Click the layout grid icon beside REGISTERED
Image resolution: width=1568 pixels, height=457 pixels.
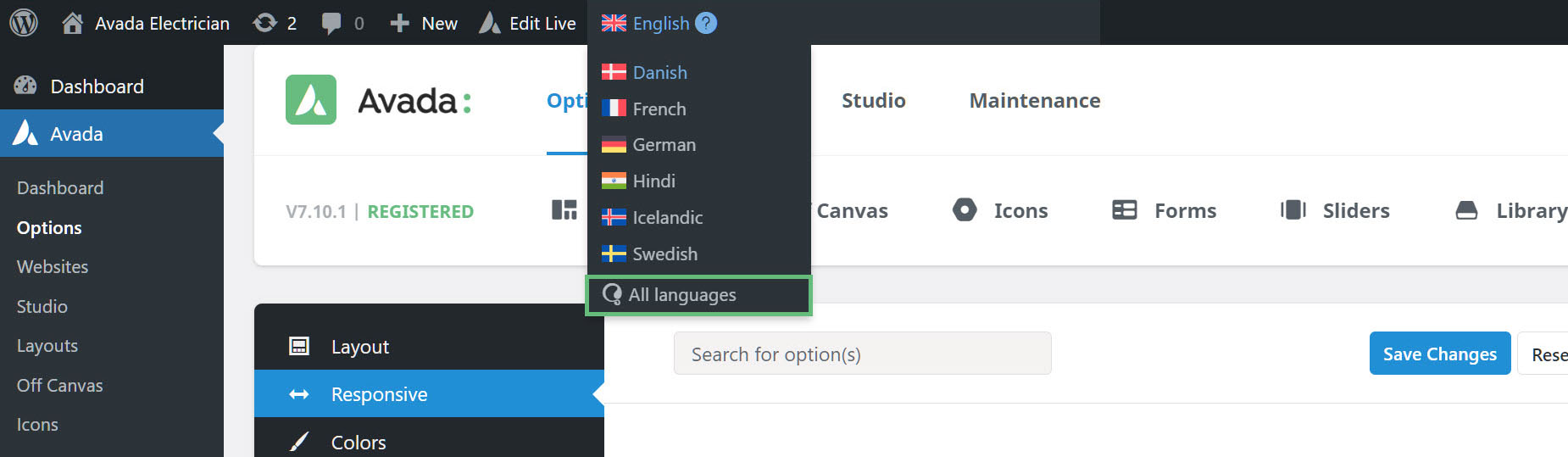coord(564,209)
